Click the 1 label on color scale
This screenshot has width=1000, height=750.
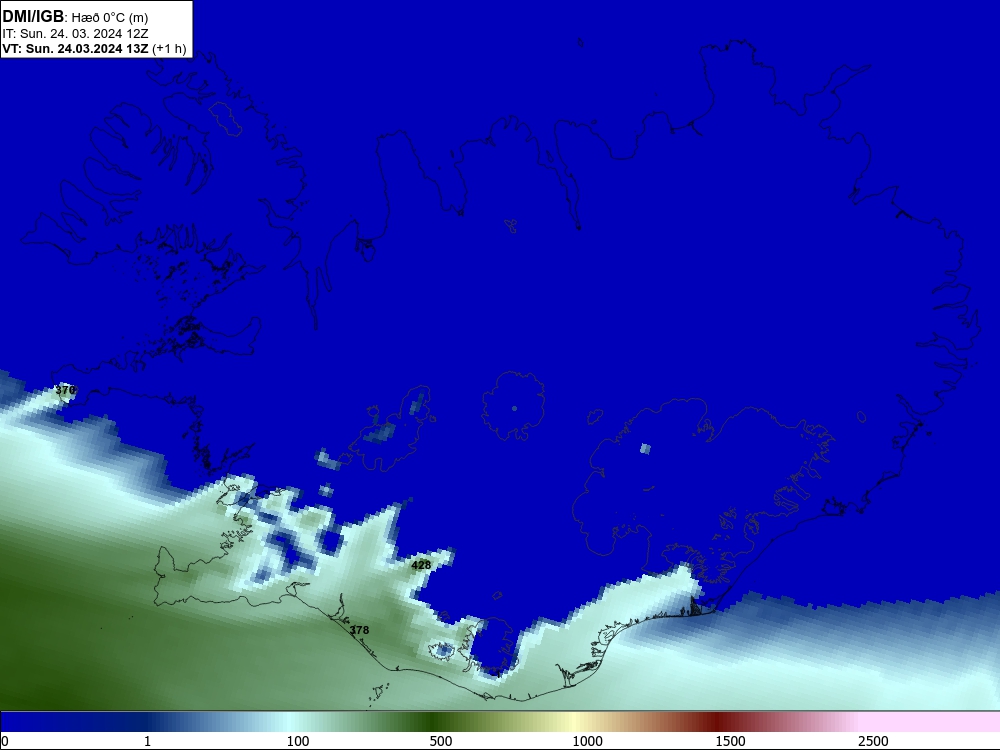[x=147, y=741]
